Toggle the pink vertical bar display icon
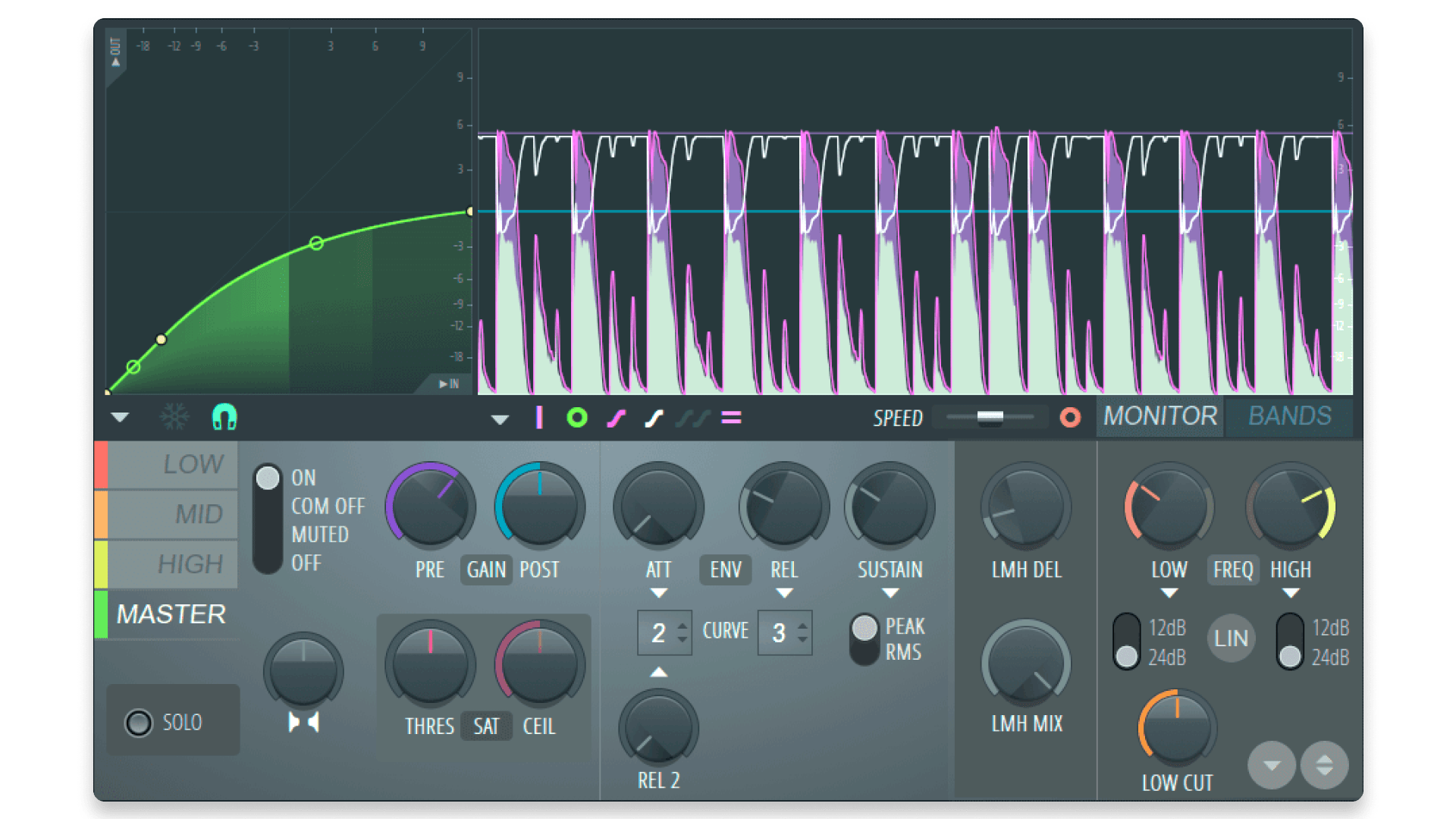1456x819 pixels. point(539,418)
